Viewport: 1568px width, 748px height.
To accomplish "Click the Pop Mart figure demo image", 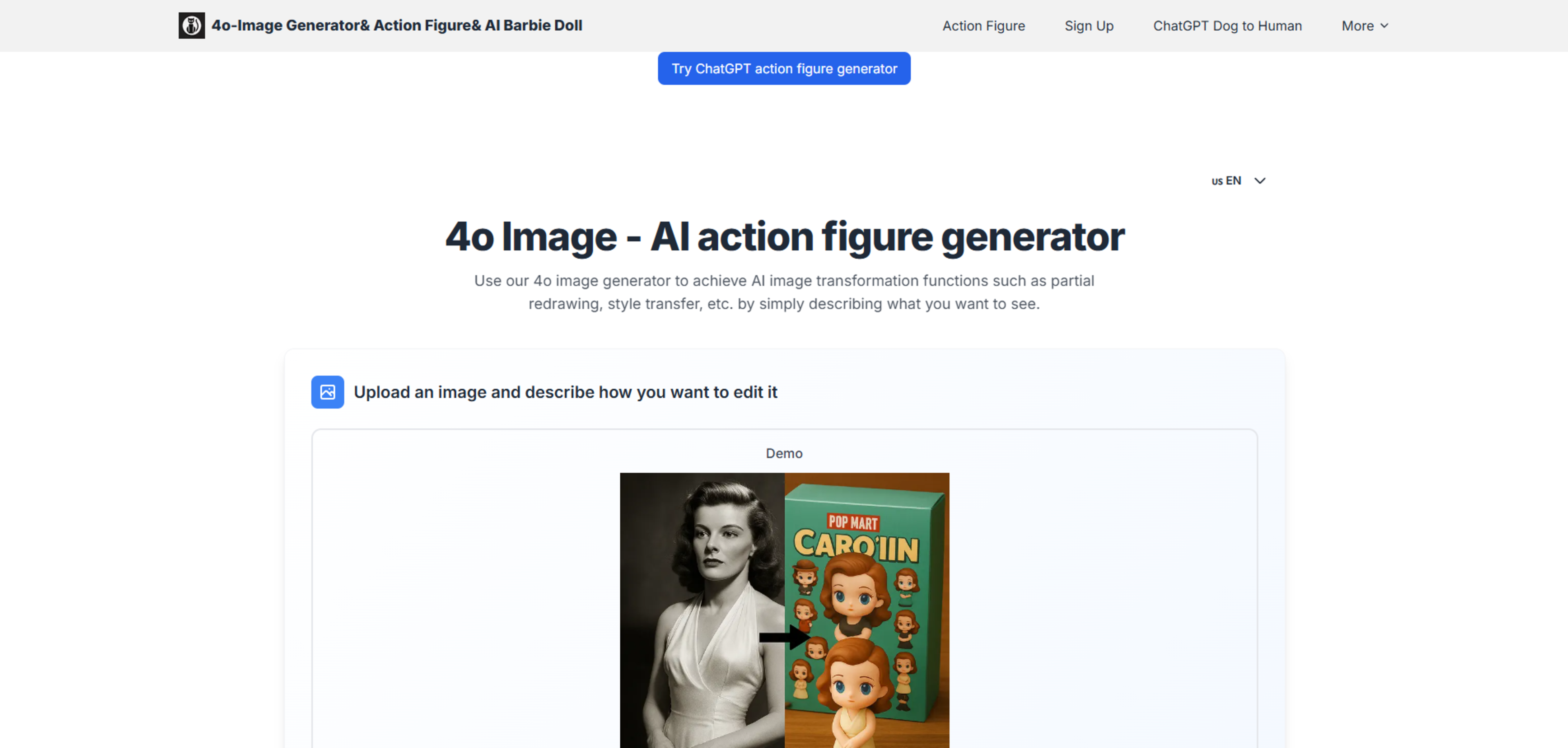I will [867, 610].
